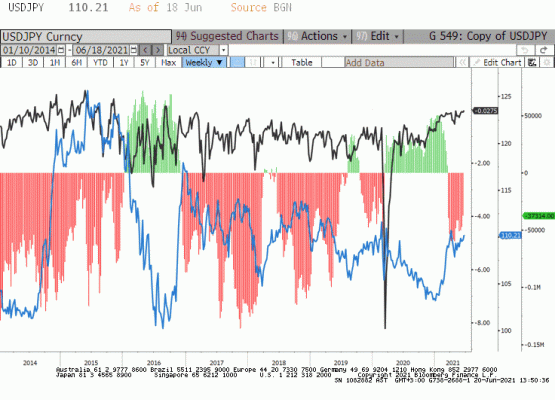Click the 'Source BGN' header text
The image size is (555, 400).
click(x=261, y=7)
